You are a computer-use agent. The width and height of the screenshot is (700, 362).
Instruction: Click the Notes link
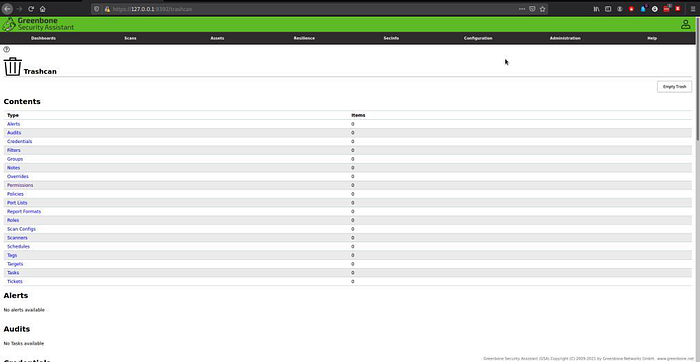pyautogui.click(x=13, y=168)
